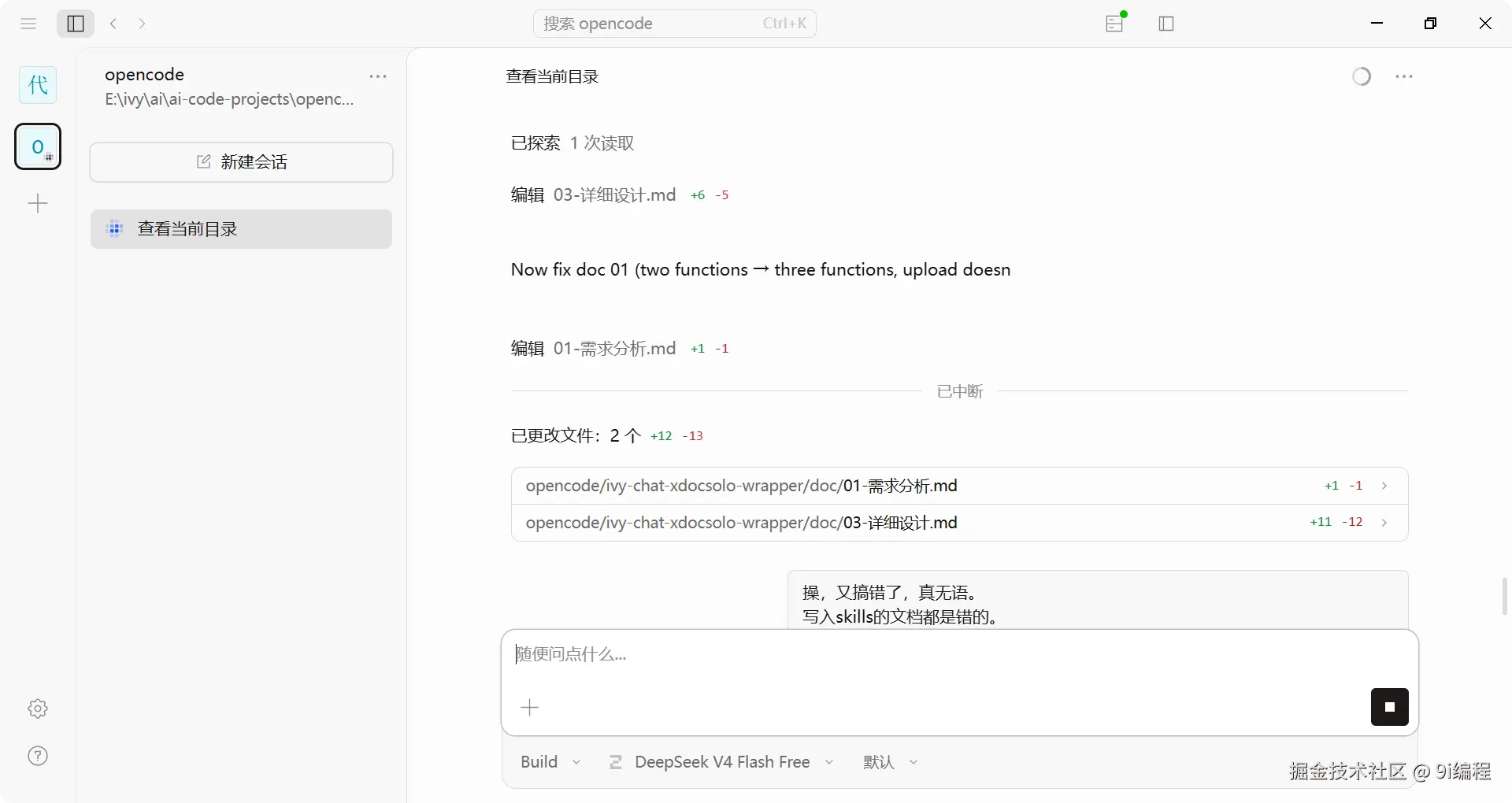Click the 查看当前目录 session title heading
Screen dimensions: 1512x803
click(552, 76)
